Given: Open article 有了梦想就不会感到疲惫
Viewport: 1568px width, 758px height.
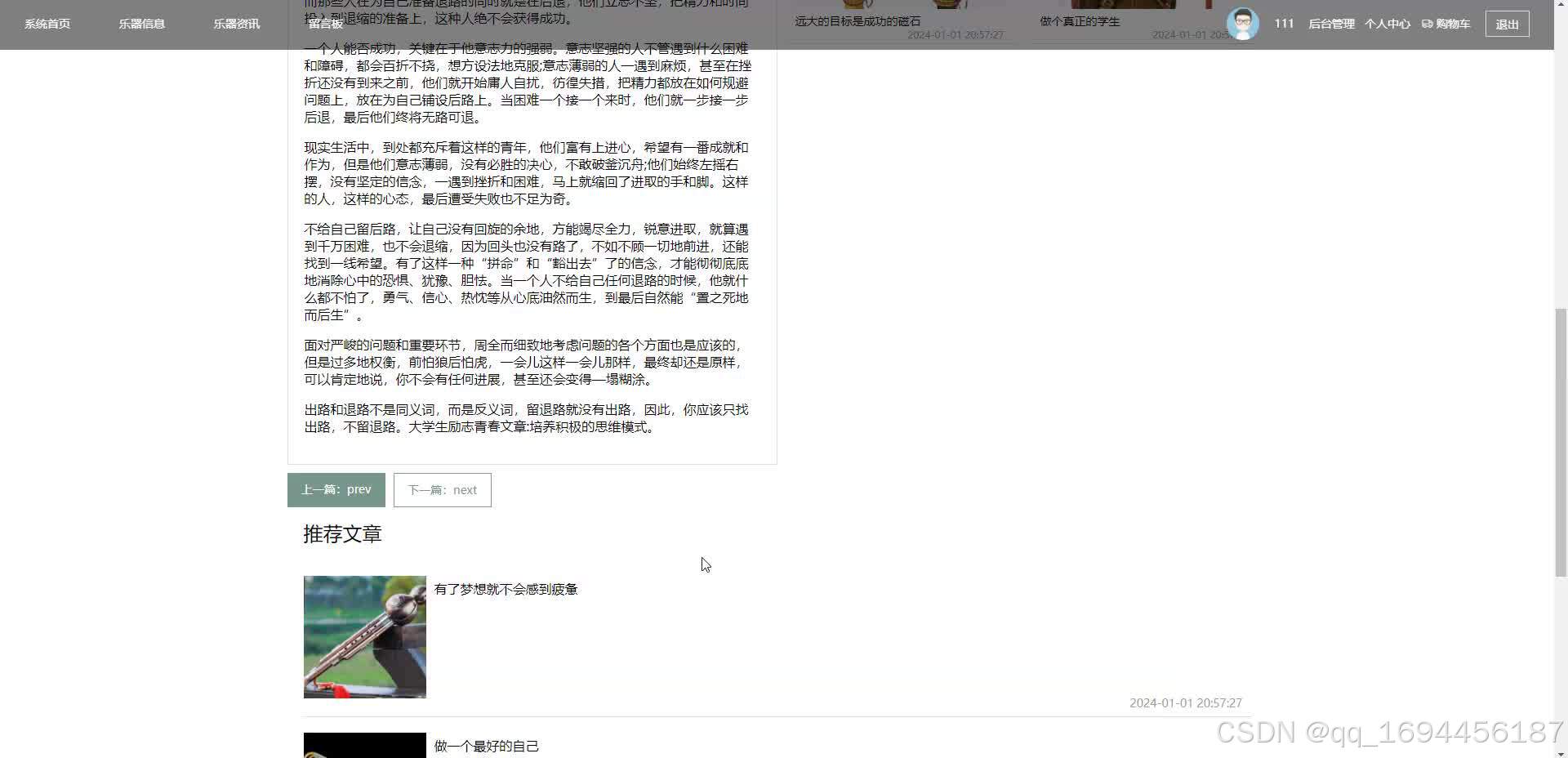Looking at the screenshot, I should click(x=506, y=589).
